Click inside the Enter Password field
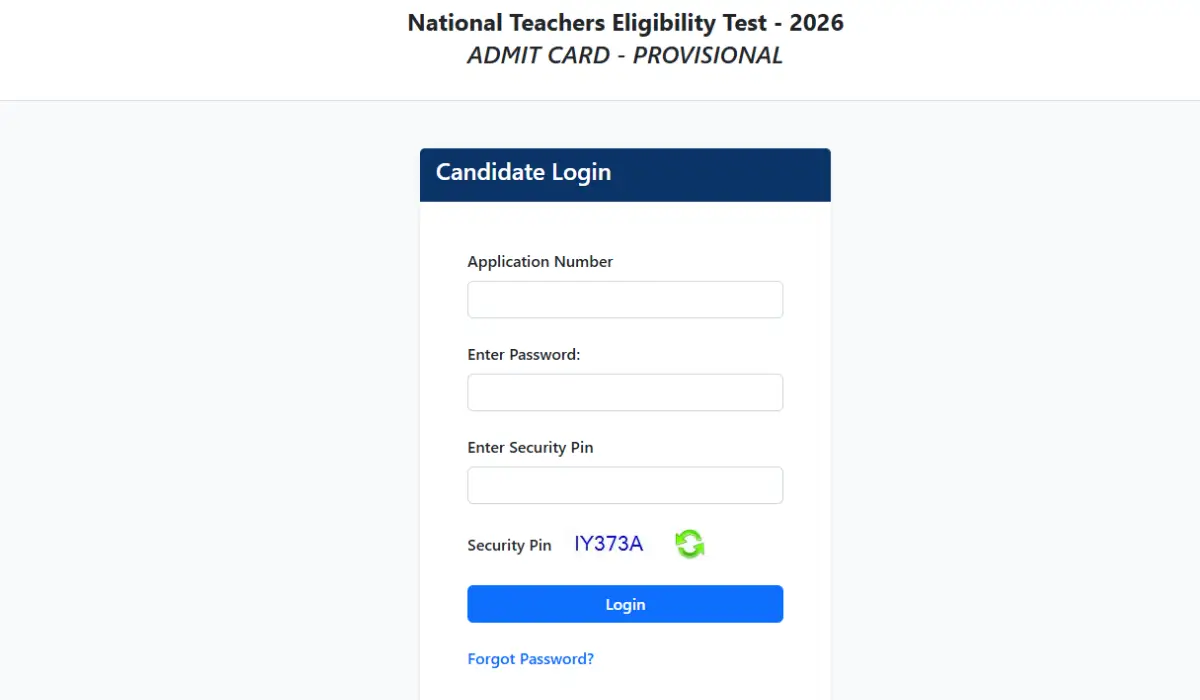This screenshot has height=700, width=1200. (625, 392)
